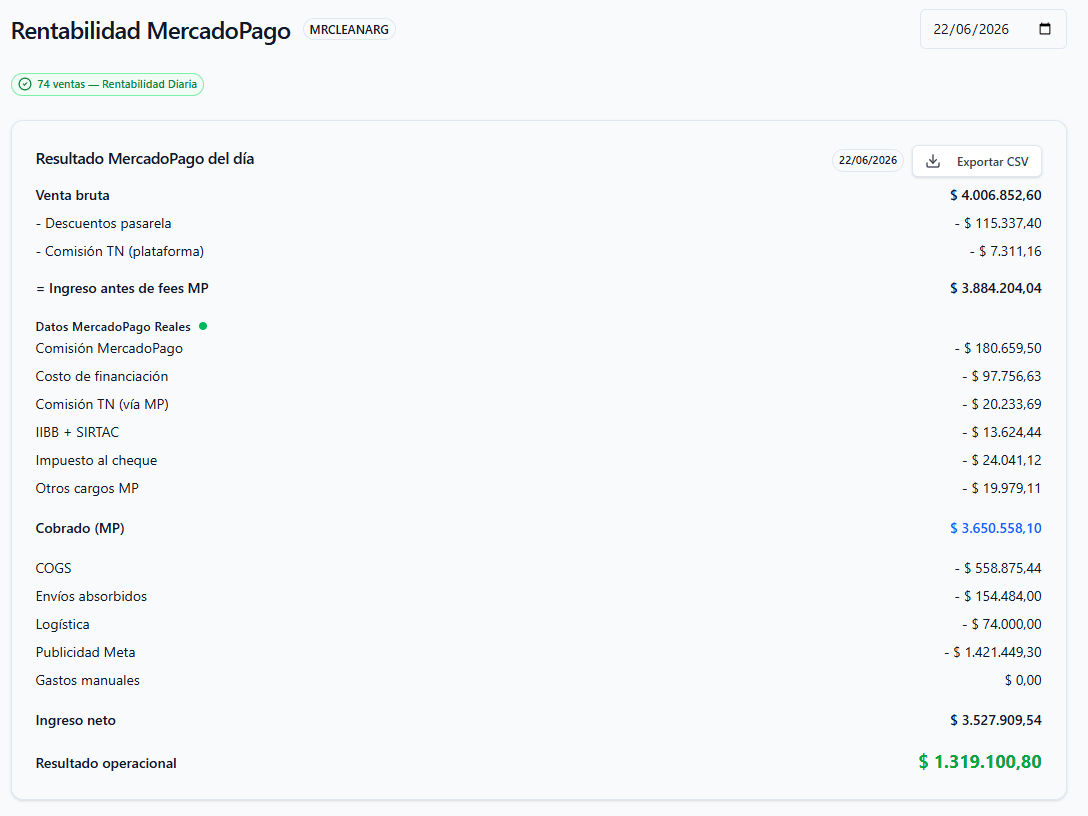The height and width of the screenshot is (816, 1088).
Task: Click the blue $ 3.650.558,10 amount
Action: 996,529
